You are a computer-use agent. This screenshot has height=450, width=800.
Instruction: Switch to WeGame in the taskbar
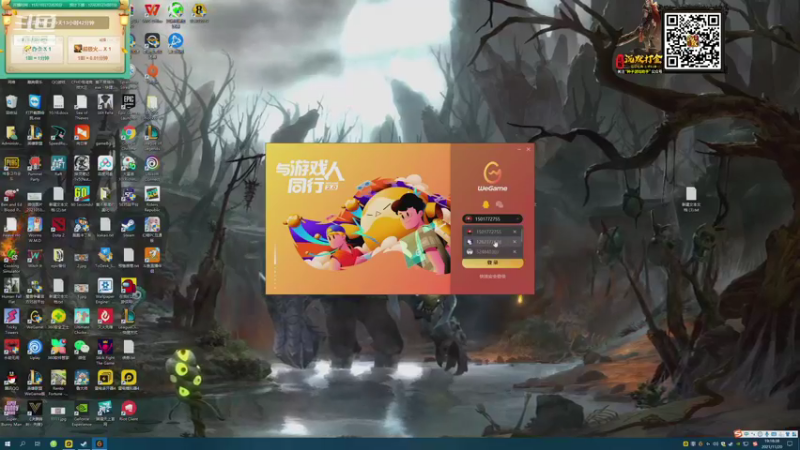(99, 444)
